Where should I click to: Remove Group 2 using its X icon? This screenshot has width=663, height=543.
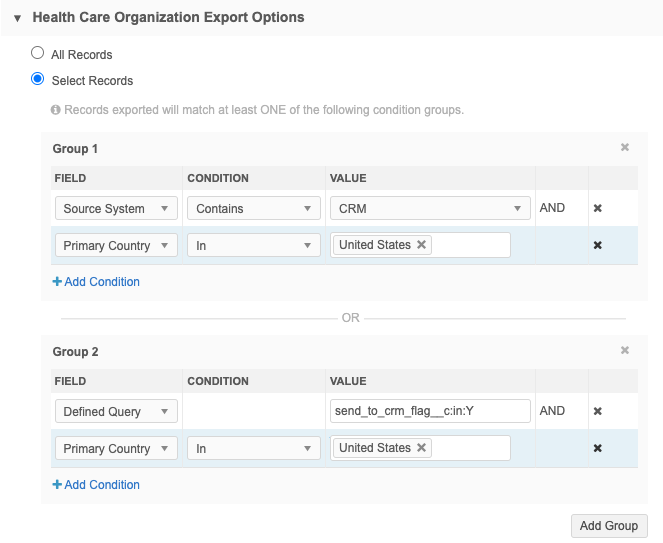[x=625, y=351]
